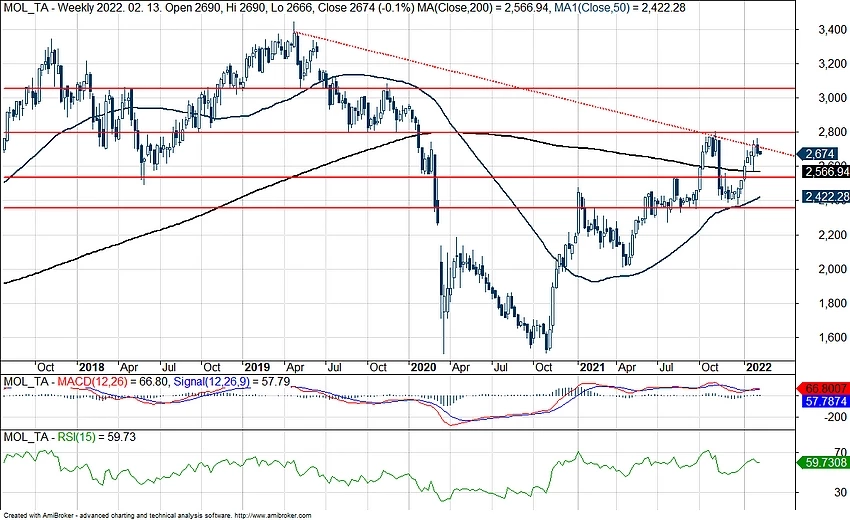Screen dimensions: 850x520
Task: Click the 30 RSI axis label
Action: (841, 492)
